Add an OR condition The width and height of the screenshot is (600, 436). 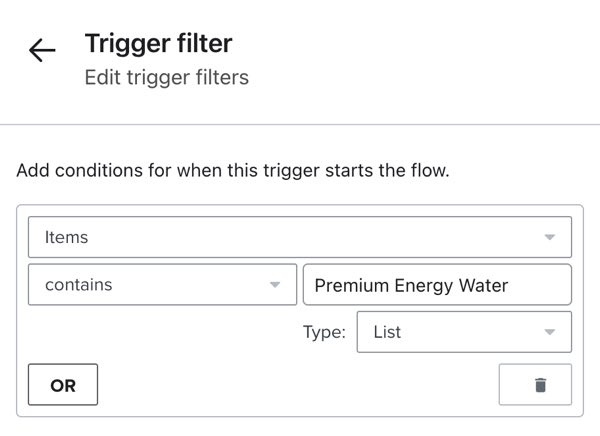[x=63, y=385]
